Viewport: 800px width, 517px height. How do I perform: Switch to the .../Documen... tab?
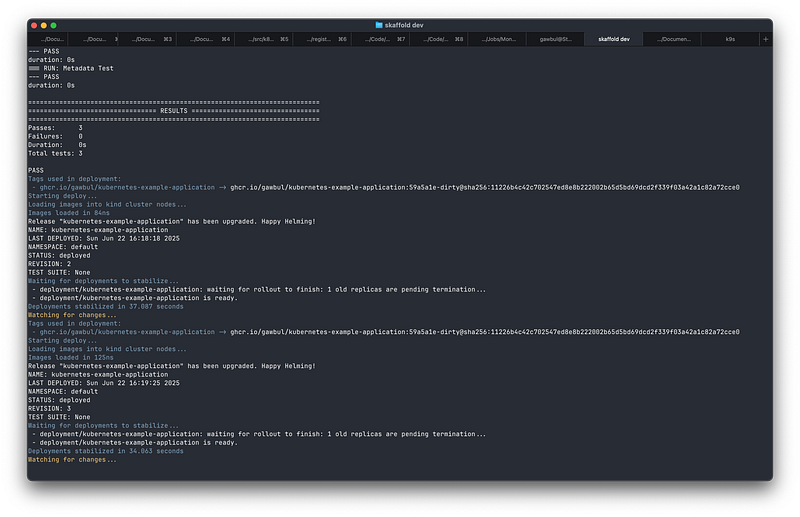click(671, 39)
